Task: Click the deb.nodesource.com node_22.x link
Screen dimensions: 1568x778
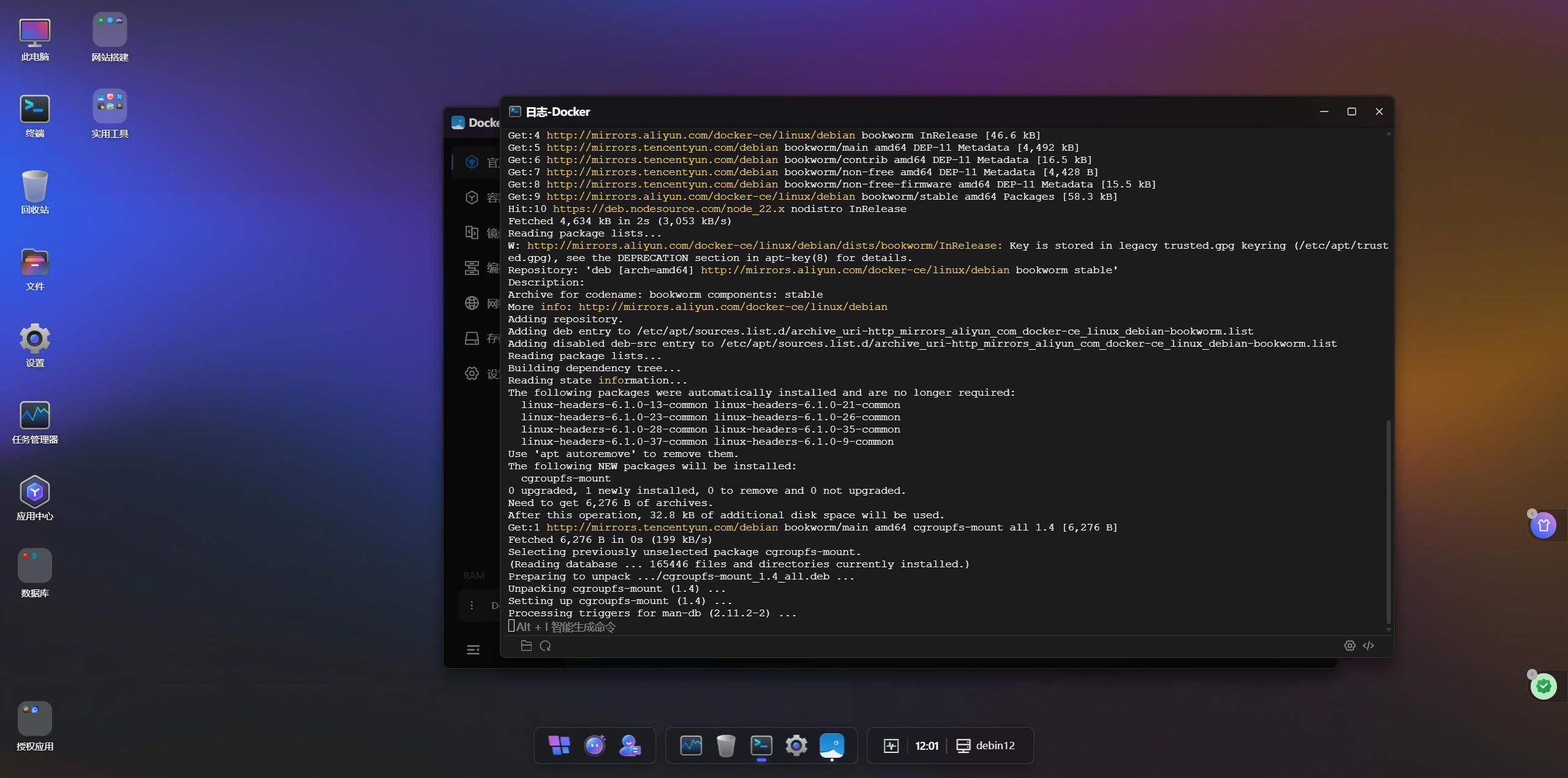Action: [668, 209]
